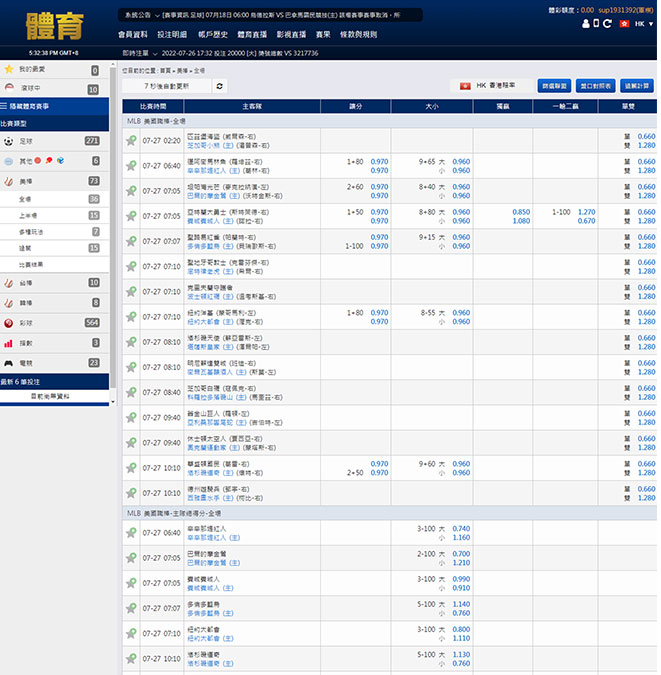
Task: Click the Hong Kong flag in header
Action: click(x=624, y=24)
